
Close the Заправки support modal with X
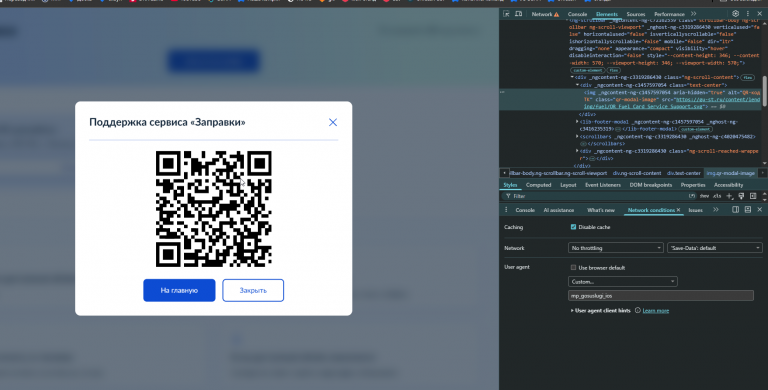(333, 122)
